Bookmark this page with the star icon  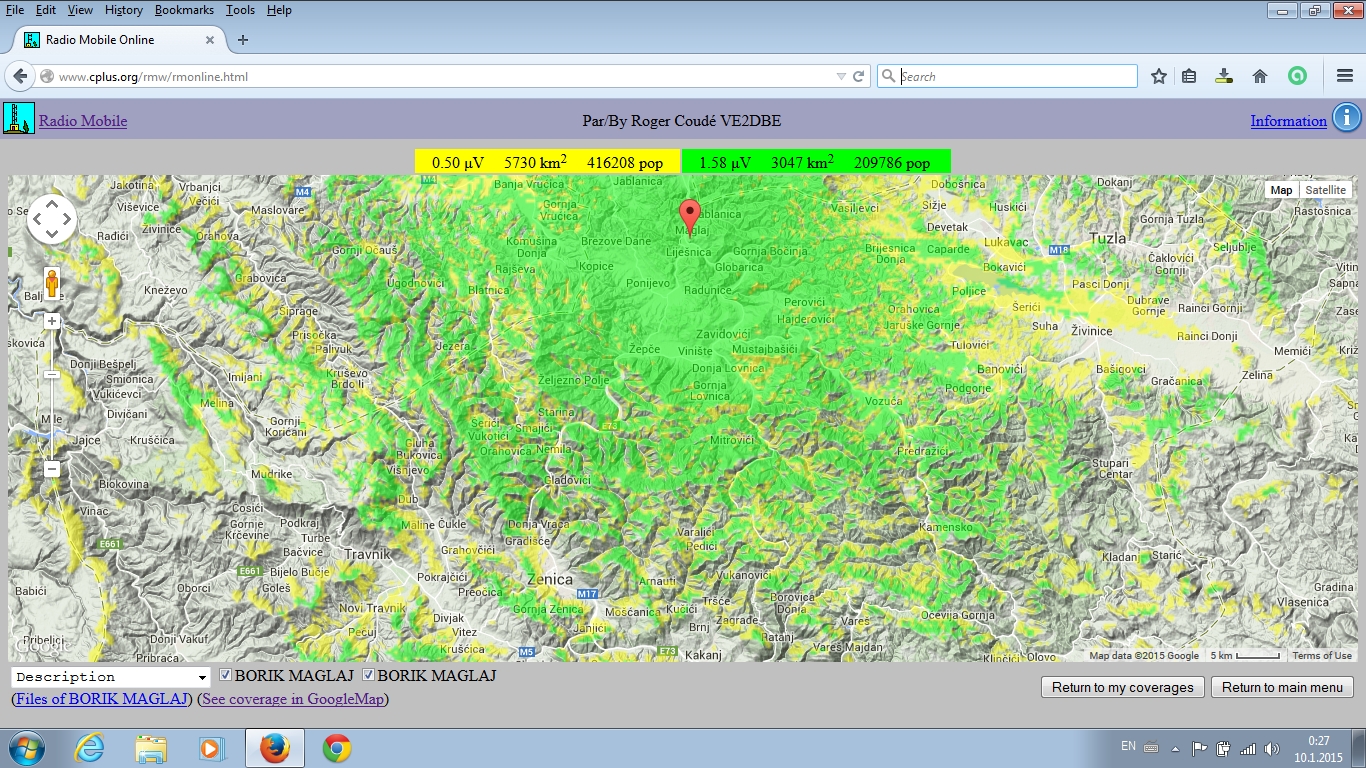click(1159, 76)
